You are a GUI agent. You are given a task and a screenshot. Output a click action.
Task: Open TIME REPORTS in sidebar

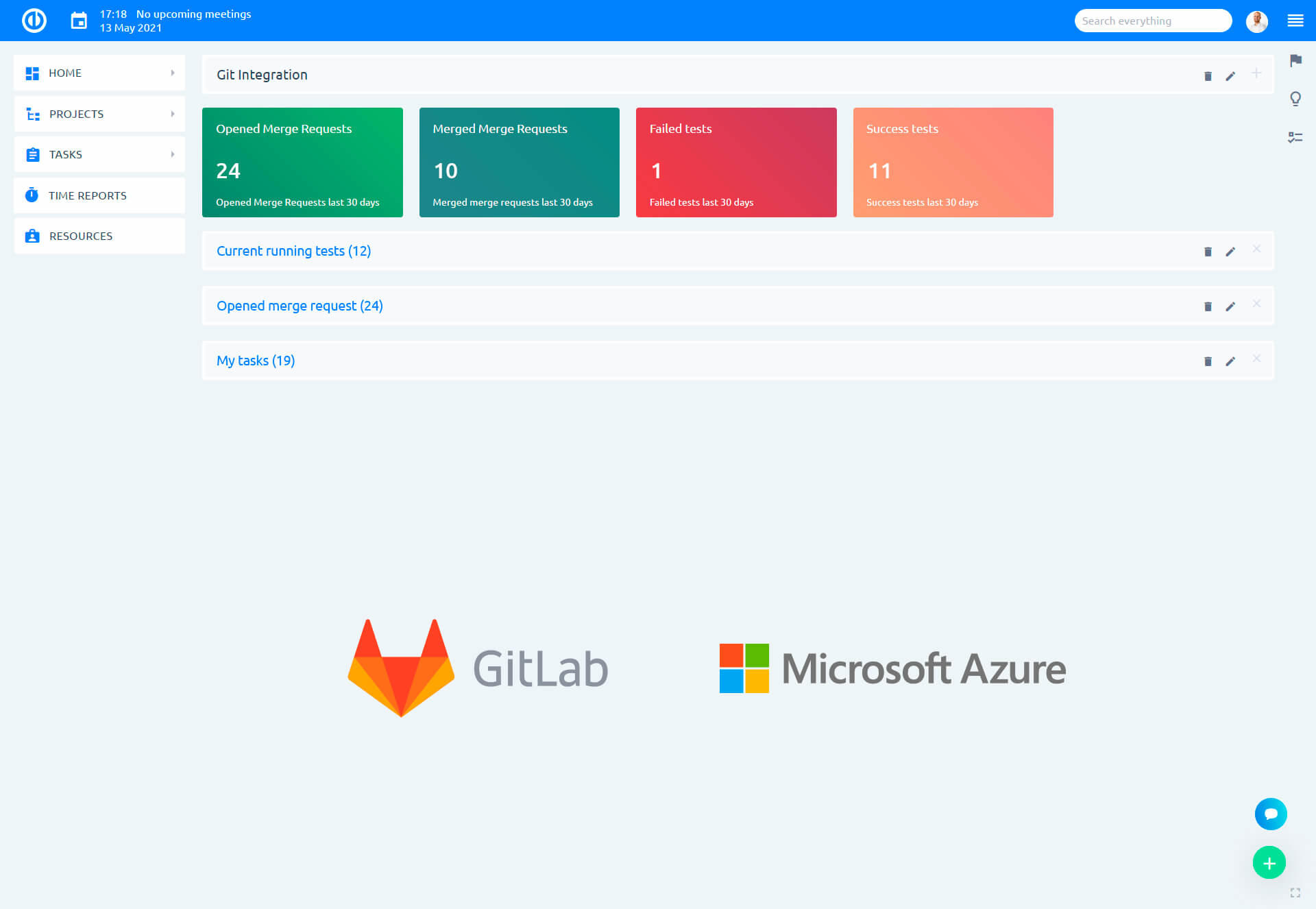pos(88,195)
